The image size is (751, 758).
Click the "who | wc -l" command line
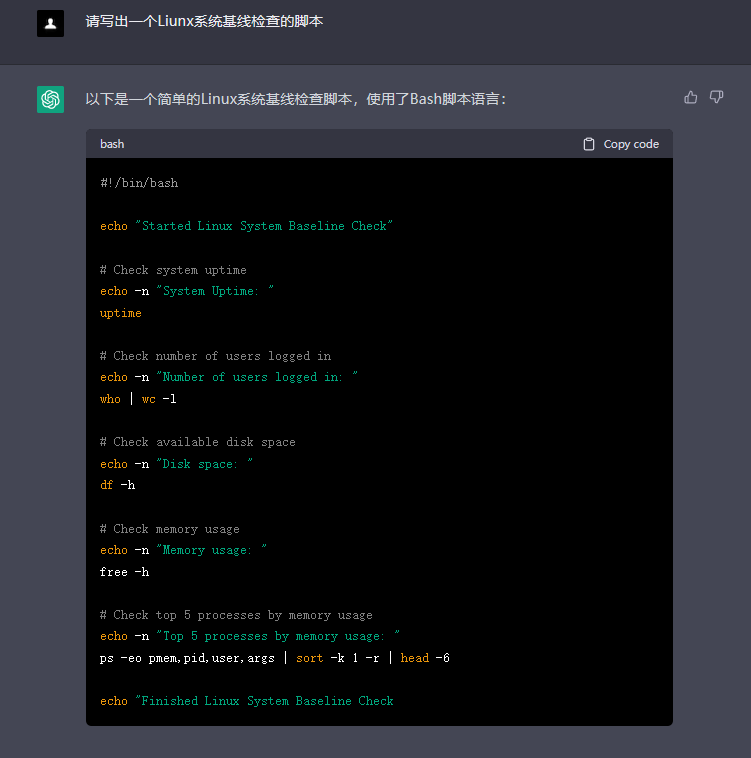tap(138, 399)
